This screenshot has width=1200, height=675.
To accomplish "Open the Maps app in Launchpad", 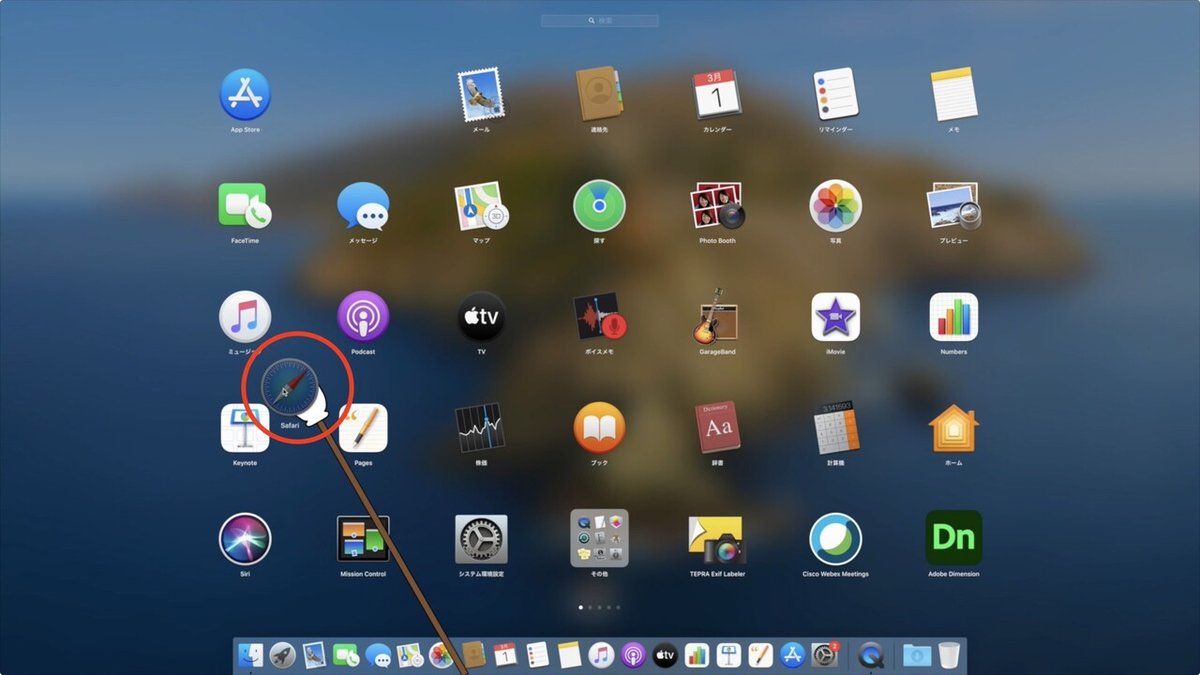I will (481, 206).
